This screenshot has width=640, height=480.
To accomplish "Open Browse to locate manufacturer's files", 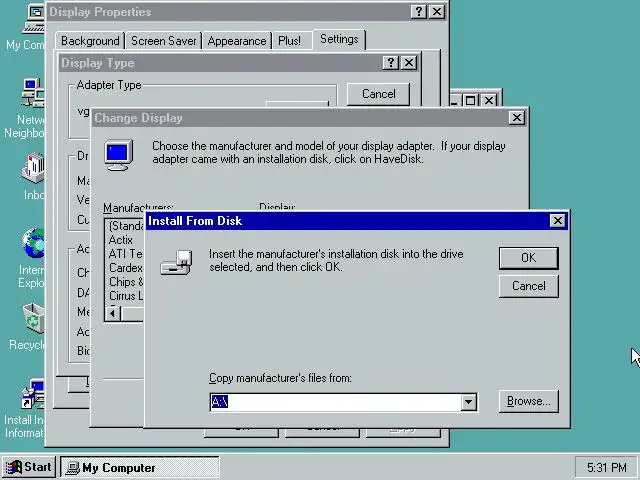I will (529, 401).
